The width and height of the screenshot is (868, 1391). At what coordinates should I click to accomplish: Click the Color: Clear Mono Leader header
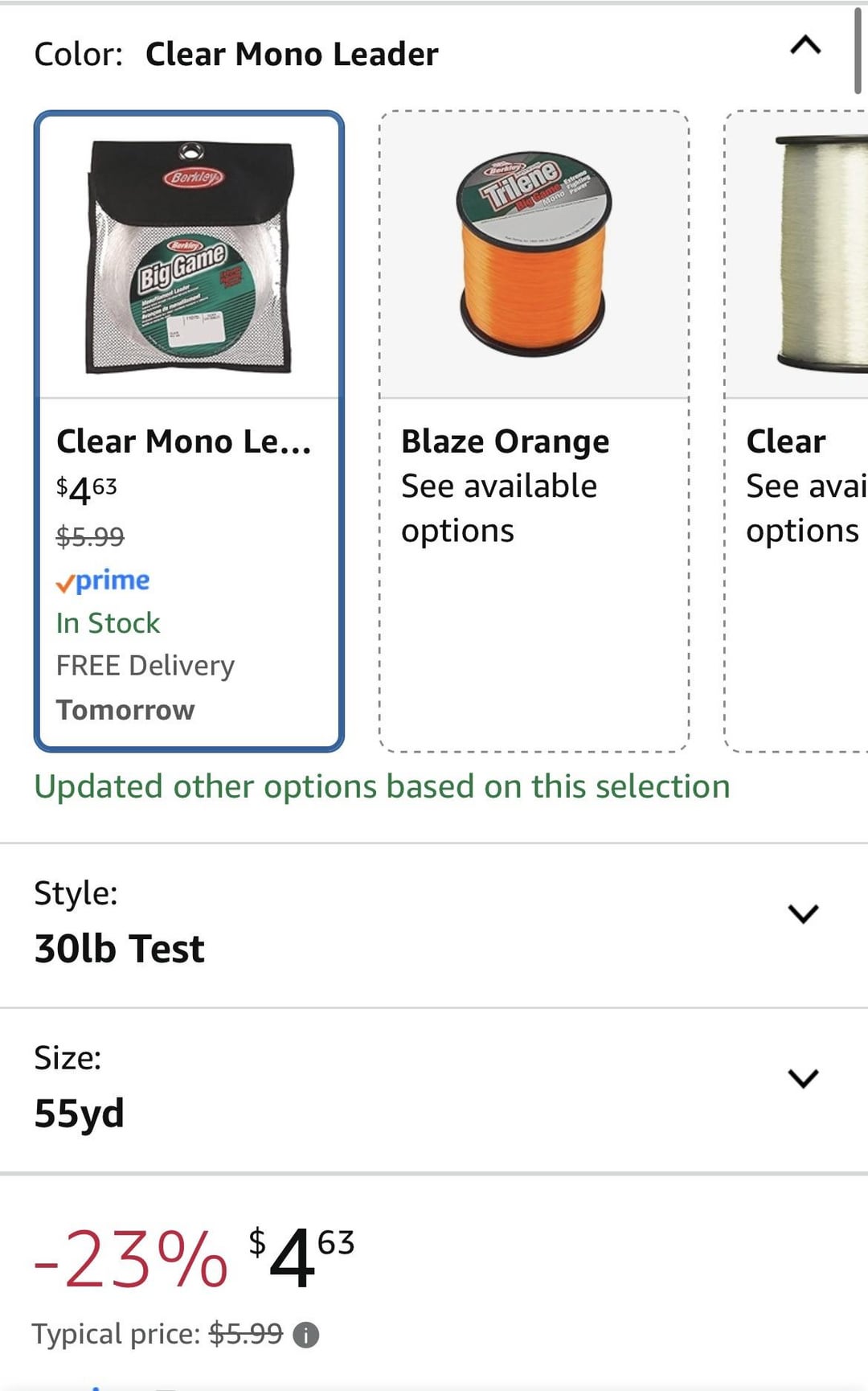[x=236, y=55]
